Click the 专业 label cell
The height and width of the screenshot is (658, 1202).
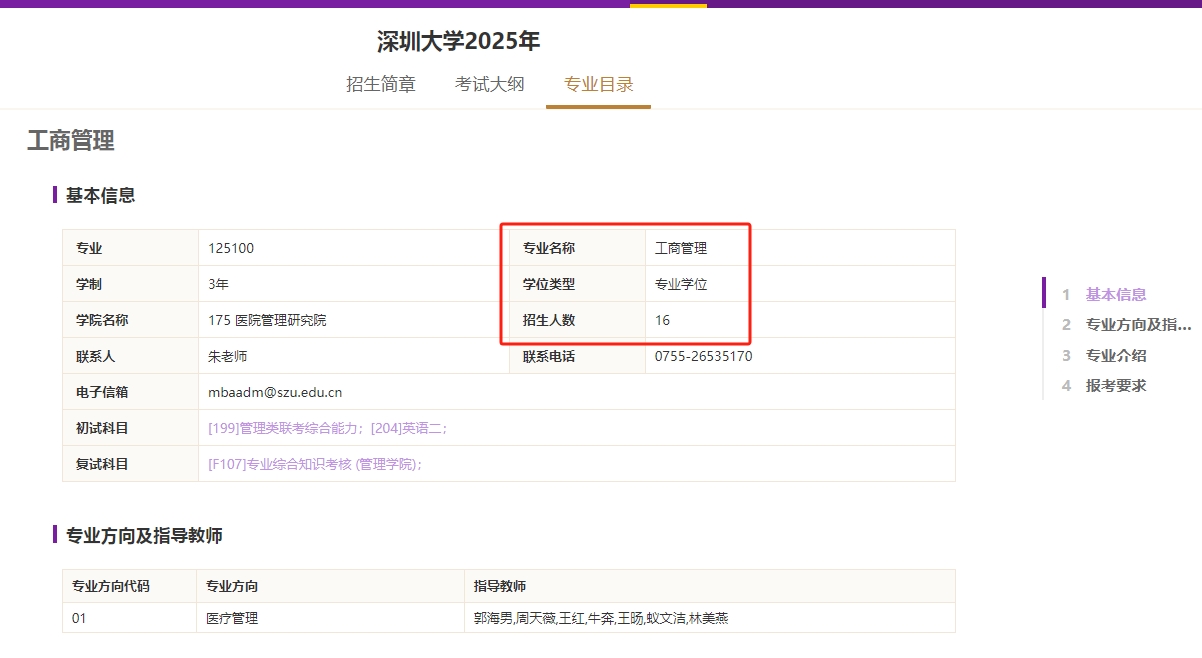pyautogui.click(x=131, y=248)
